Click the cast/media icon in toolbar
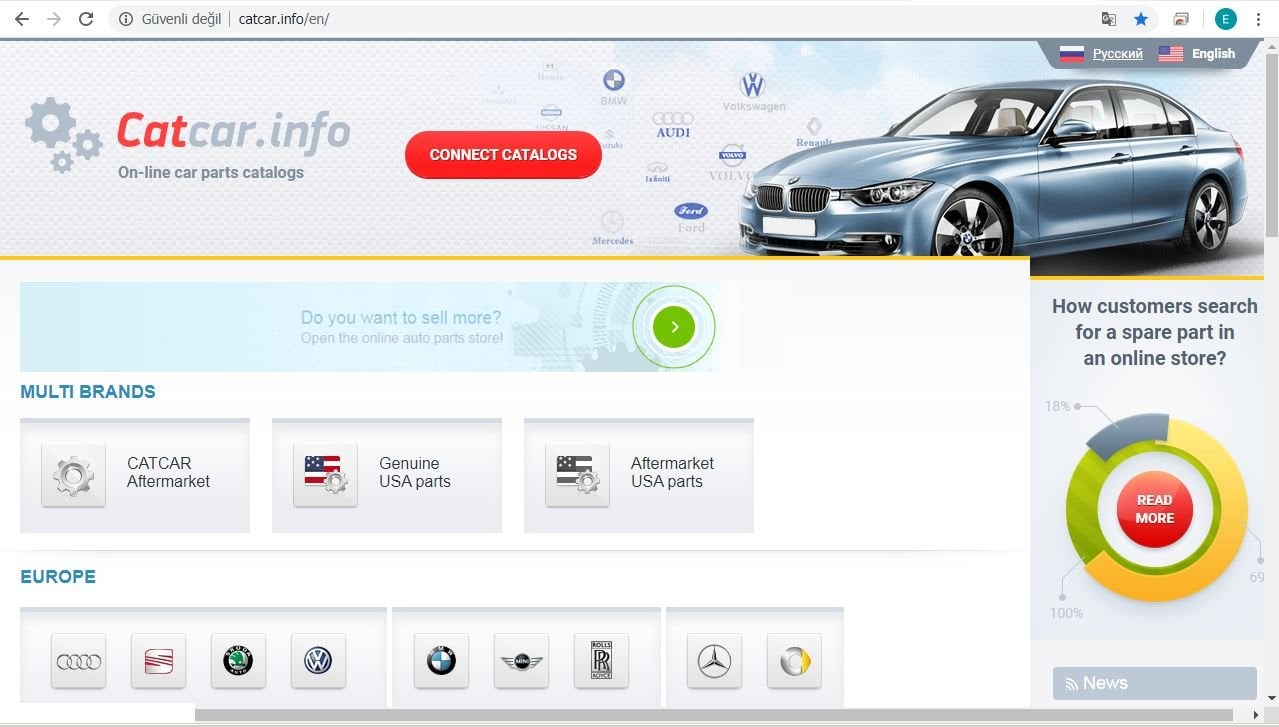This screenshot has height=727, width=1279. 1181,19
